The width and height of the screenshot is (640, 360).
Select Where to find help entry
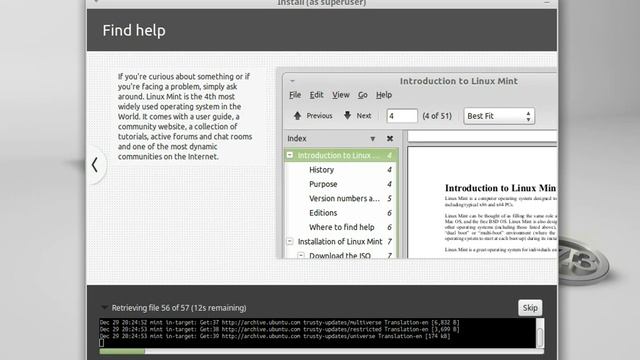tap(341, 227)
